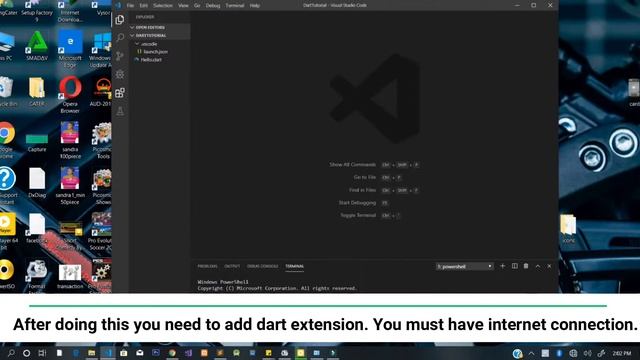Click the Explorer panel title
The width and height of the screenshot is (640, 360).
(x=145, y=17)
